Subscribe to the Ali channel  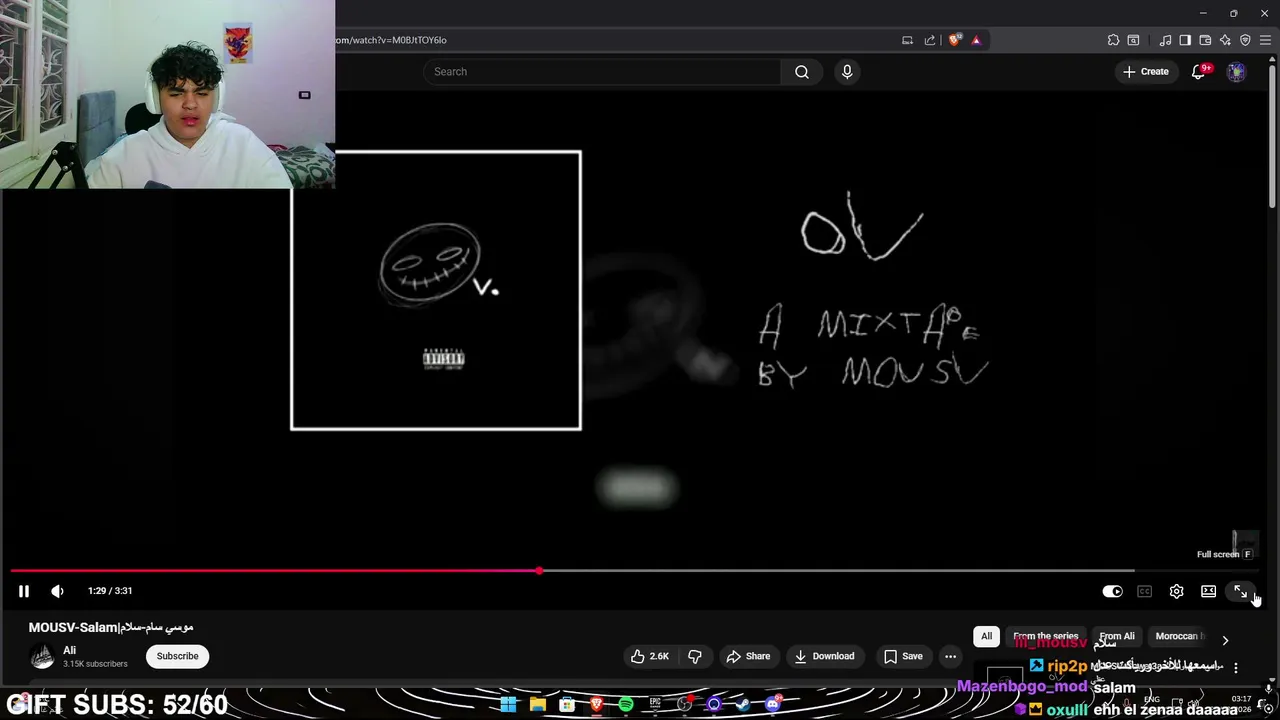(177, 656)
